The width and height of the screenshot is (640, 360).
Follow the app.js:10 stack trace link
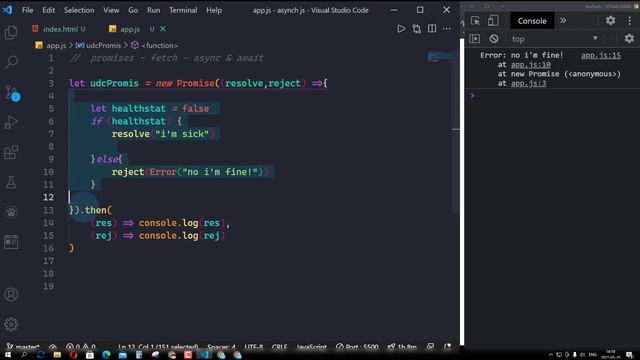[531, 64]
